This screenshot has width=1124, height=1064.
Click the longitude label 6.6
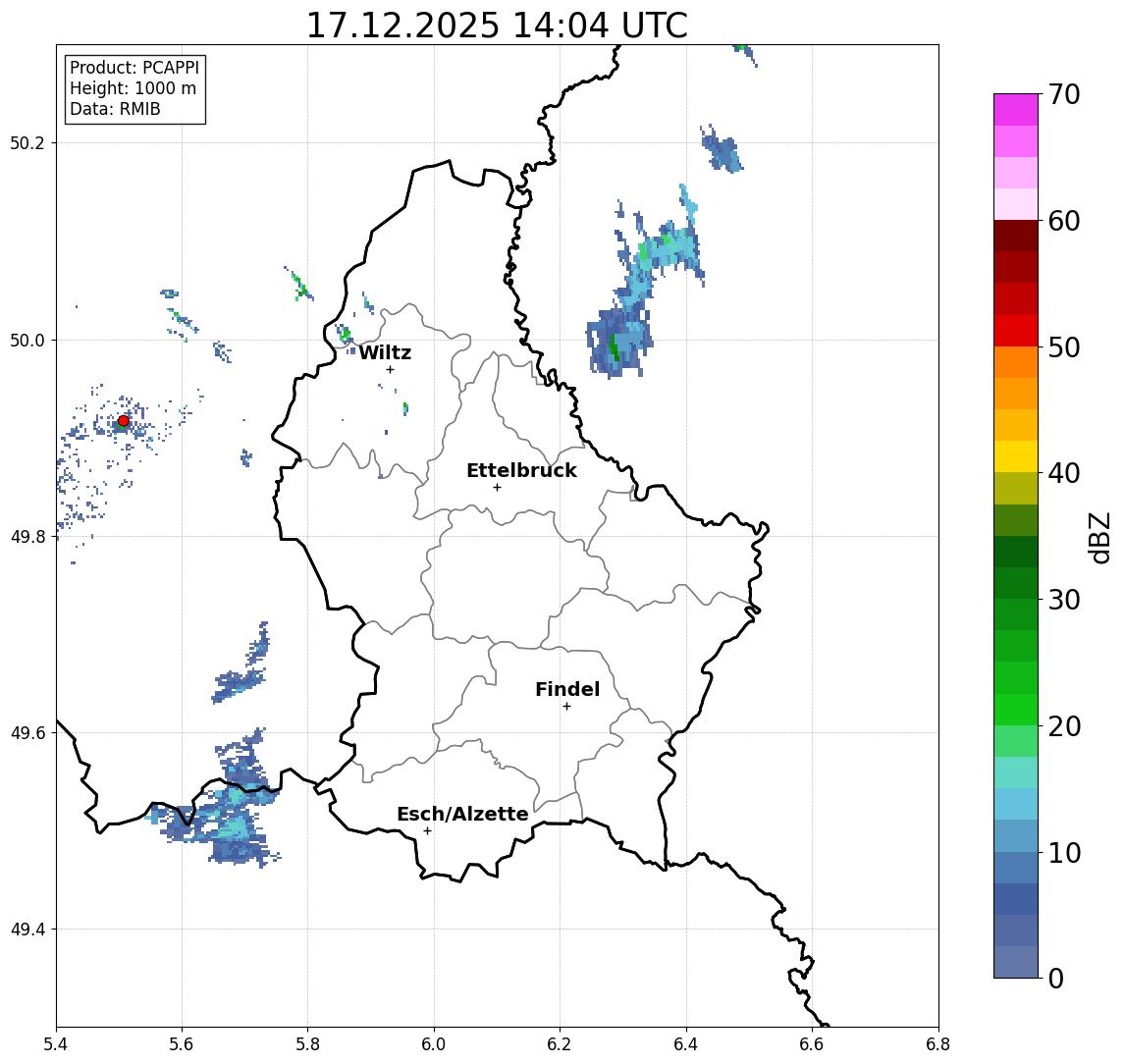tap(812, 1044)
